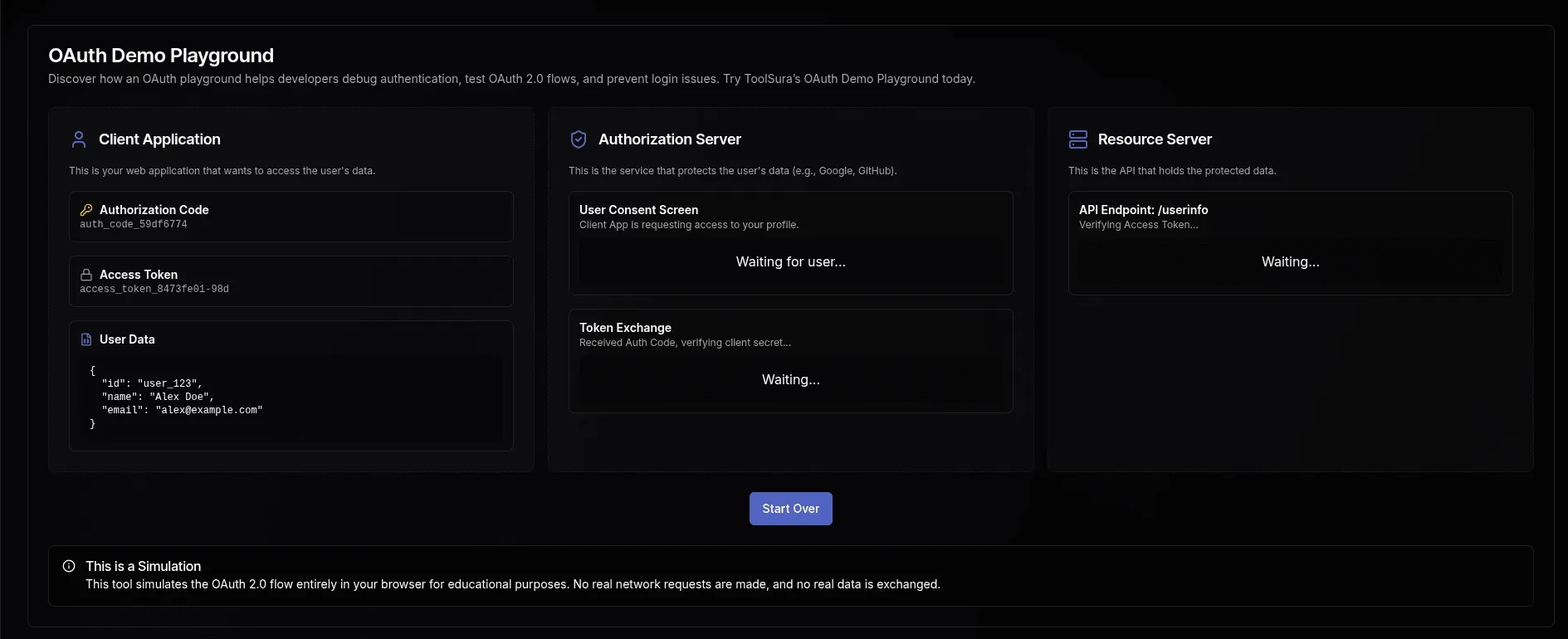The image size is (1568, 639).
Task: Click the User Data file icon
Action: 86,339
